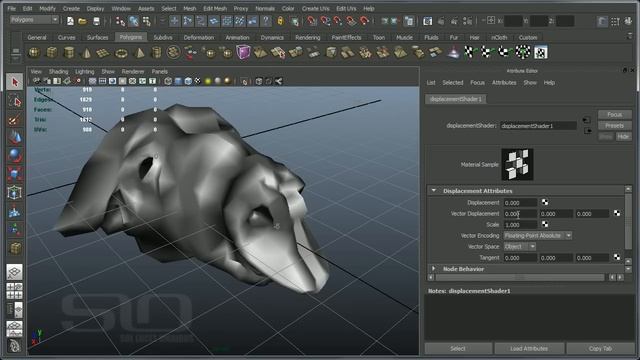Viewport: 640px width, 360px height.
Task: Click the New Scene icon
Action: pyautogui.click(x=70, y=21)
